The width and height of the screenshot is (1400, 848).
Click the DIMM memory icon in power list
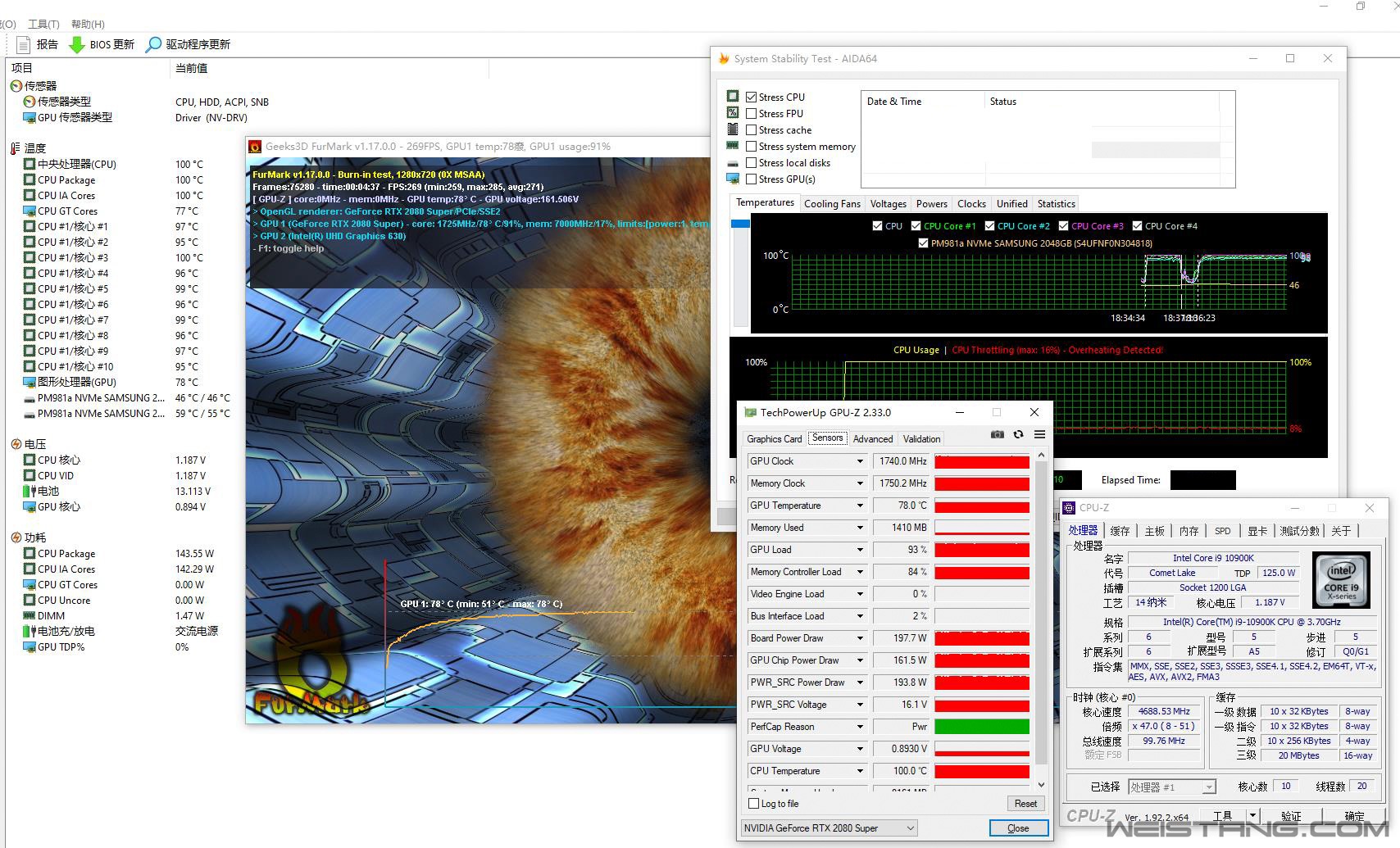[30, 616]
